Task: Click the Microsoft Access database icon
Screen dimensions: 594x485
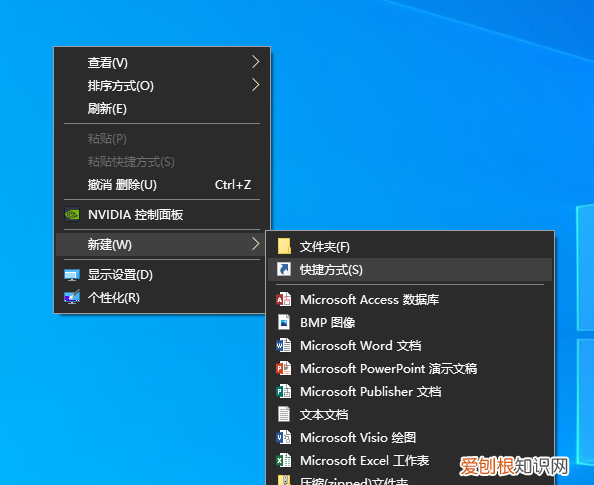Action: coord(284,299)
